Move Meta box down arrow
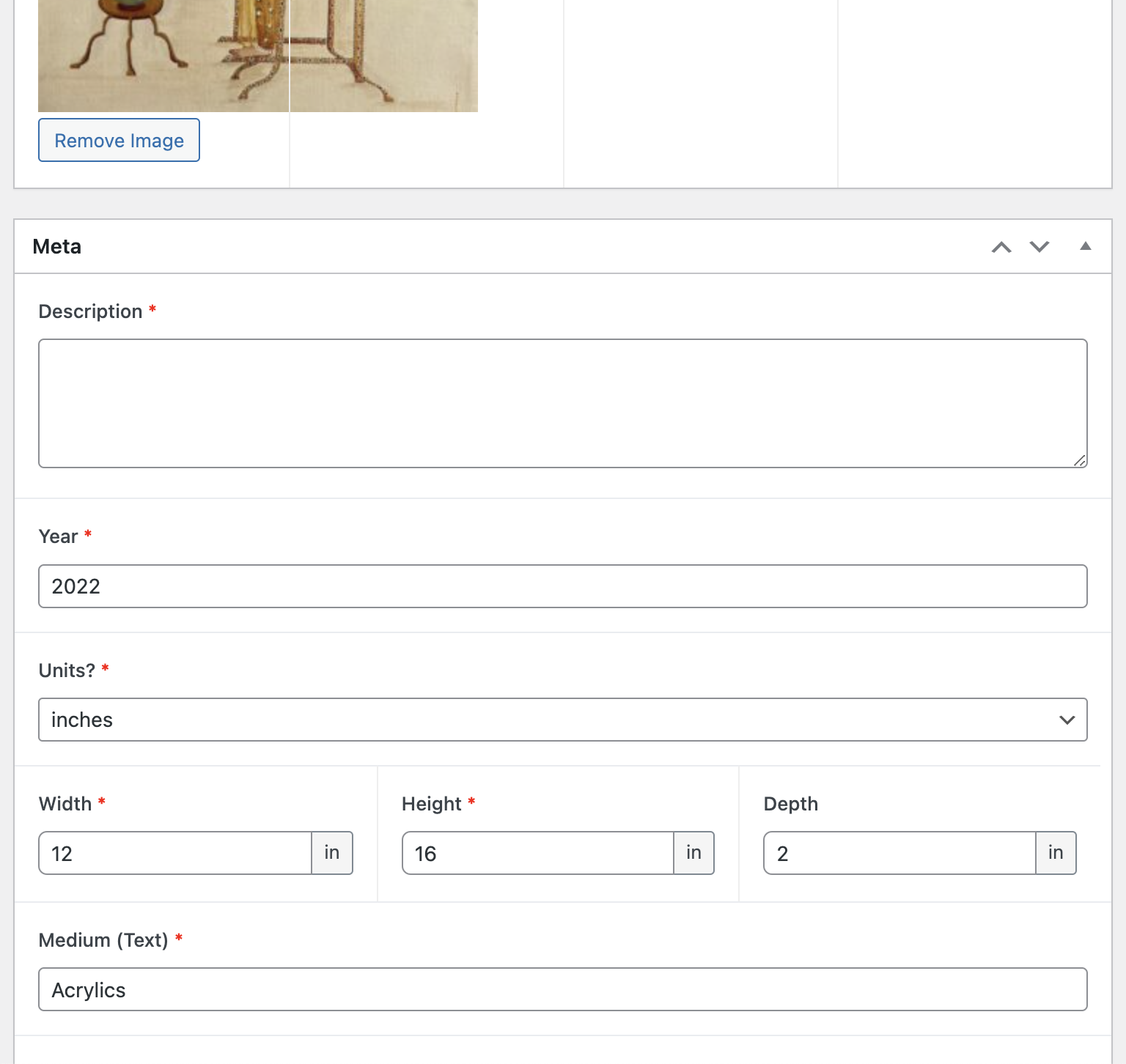Image resolution: width=1126 pixels, height=1064 pixels. click(x=1039, y=247)
